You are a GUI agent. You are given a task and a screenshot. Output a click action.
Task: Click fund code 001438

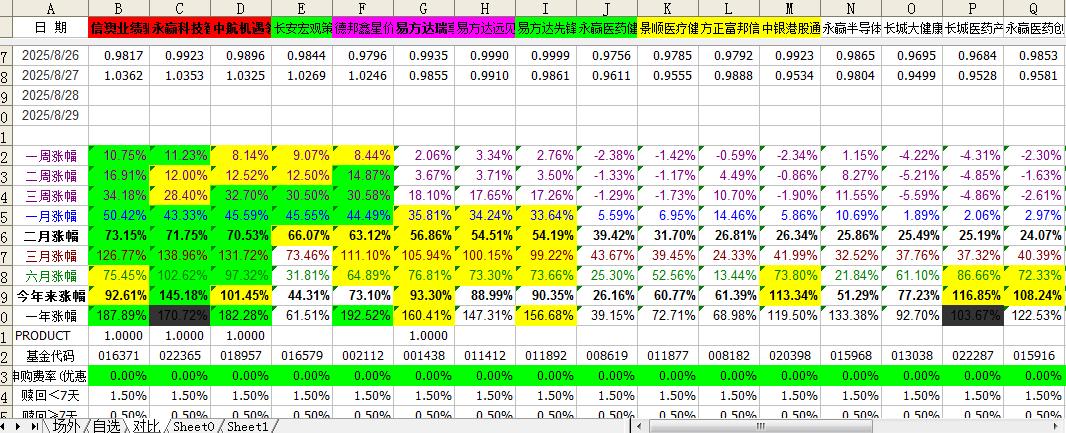click(424, 356)
